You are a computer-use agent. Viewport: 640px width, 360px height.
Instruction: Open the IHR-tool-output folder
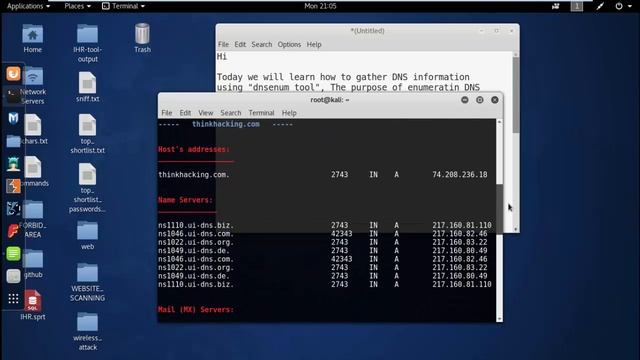click(x=87, y=43)
